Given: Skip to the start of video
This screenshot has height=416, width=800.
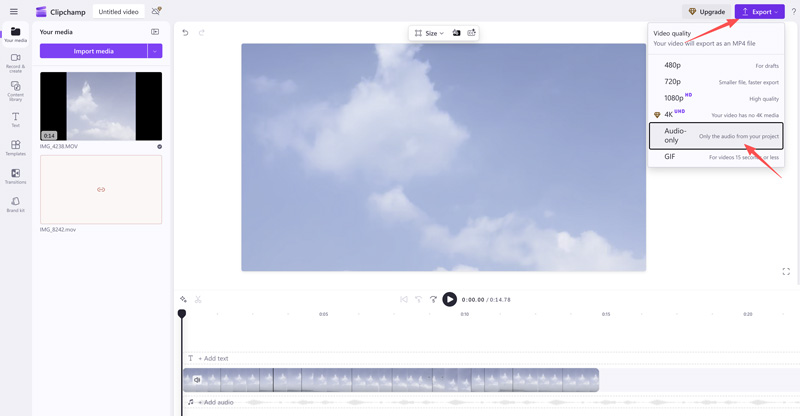Looking at the screenshot, I should point(404,299).
